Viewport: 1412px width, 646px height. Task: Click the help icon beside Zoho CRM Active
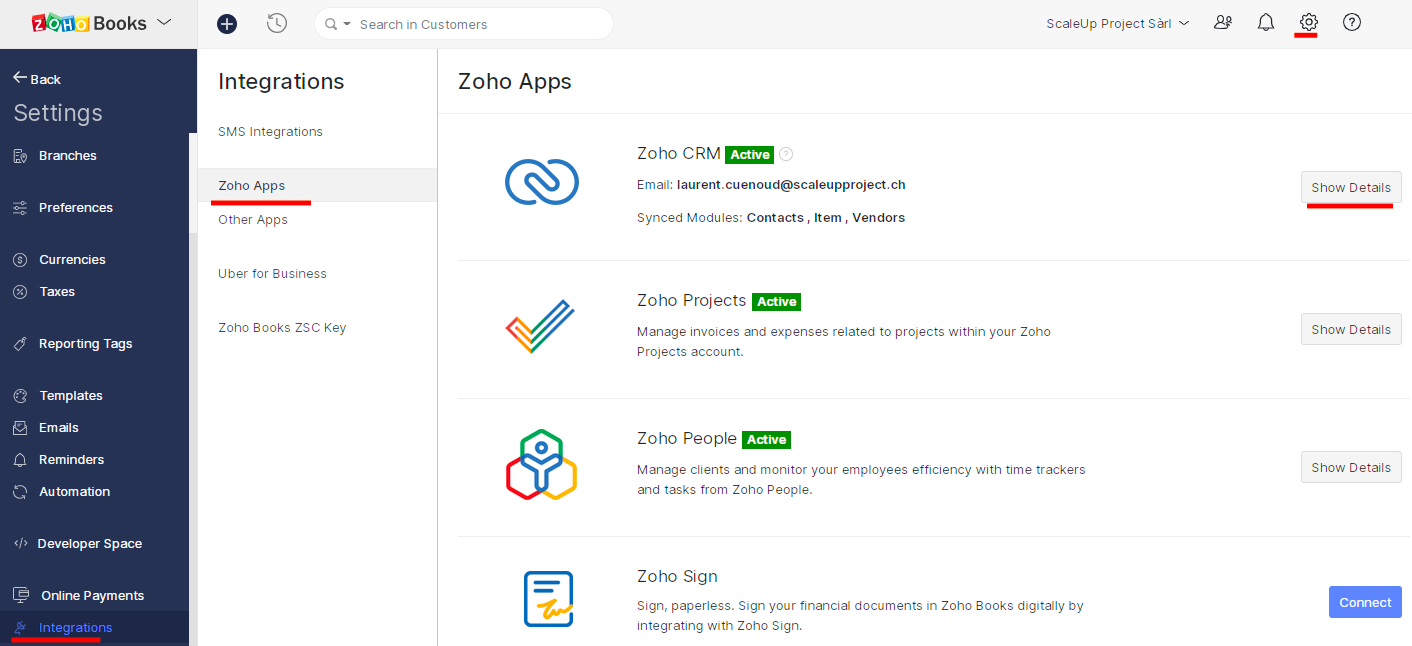(x=786, y=154)
